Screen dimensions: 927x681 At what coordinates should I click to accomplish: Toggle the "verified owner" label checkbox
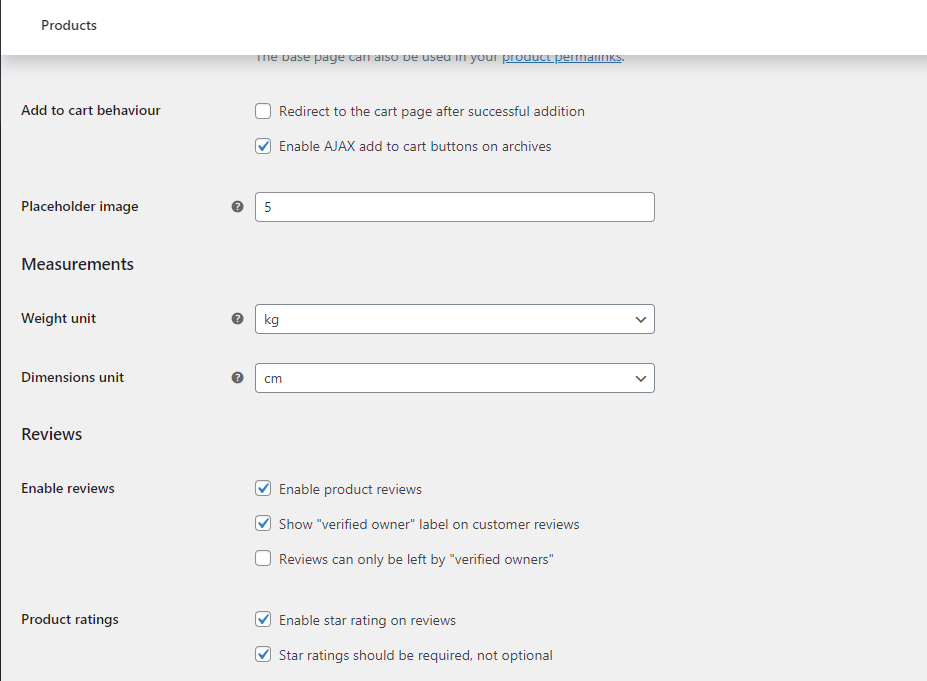[263, 524]
